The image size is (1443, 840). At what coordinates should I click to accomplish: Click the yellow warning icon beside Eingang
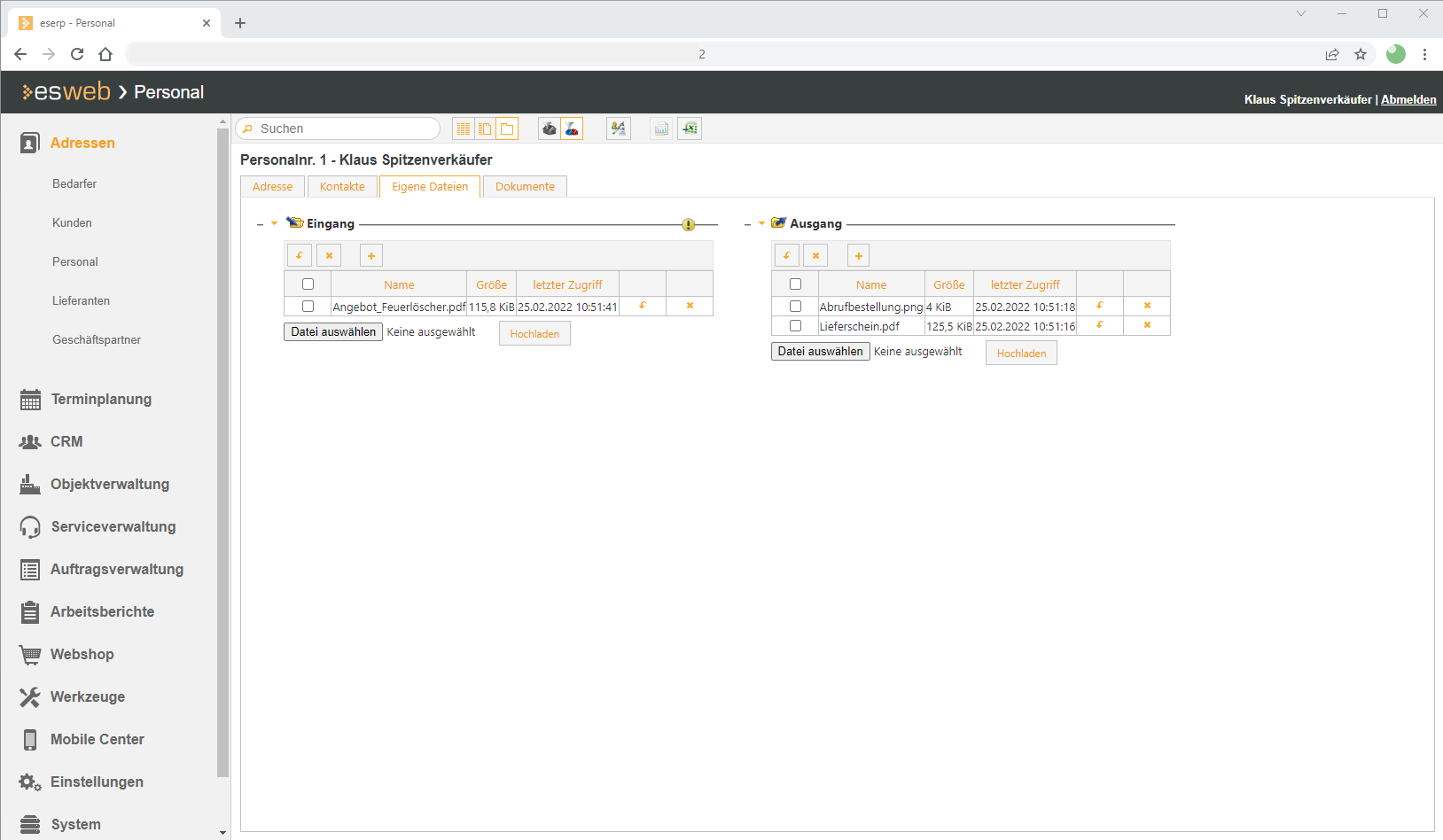(689, 225)
